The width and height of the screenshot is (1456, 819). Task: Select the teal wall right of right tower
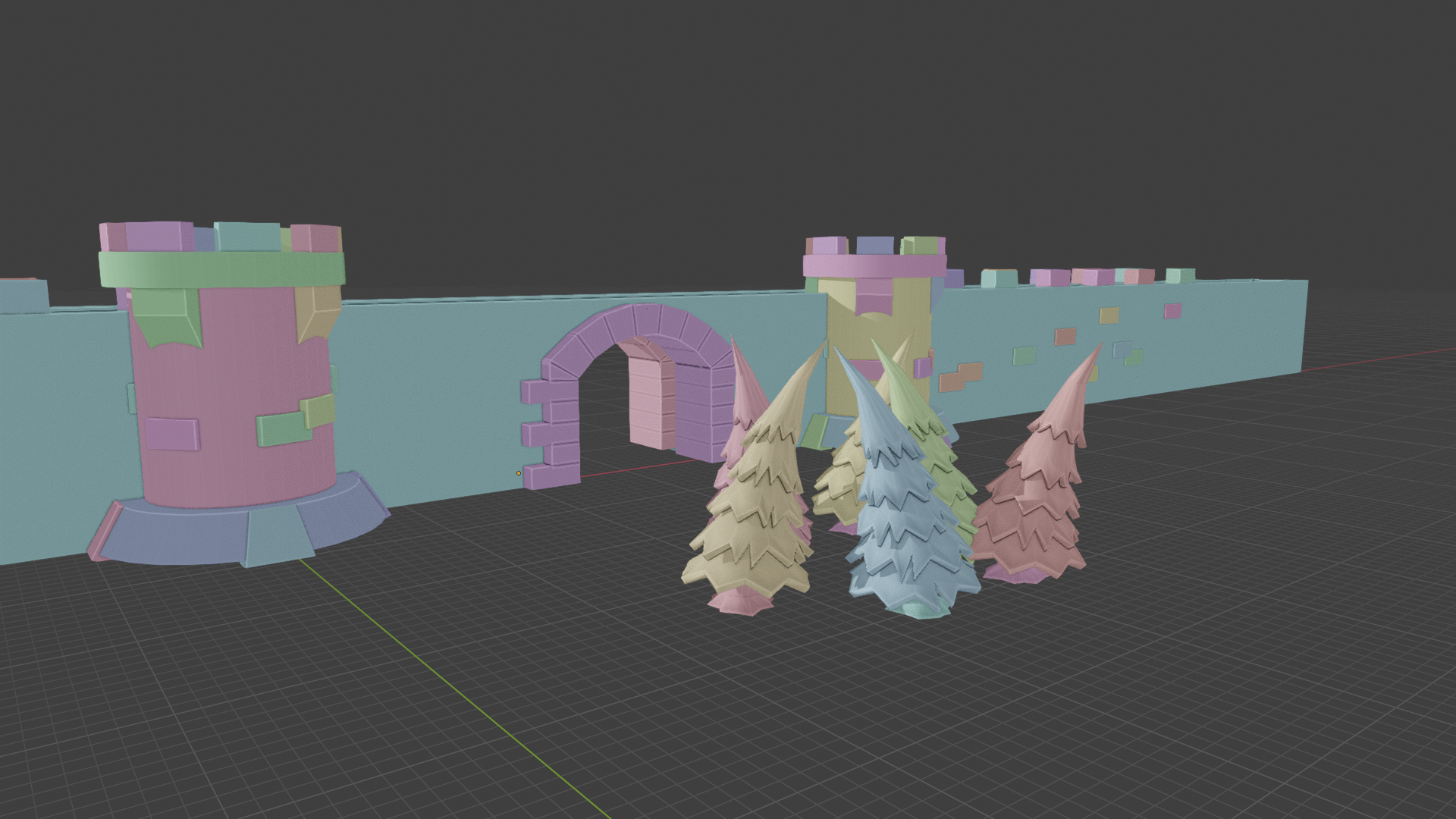[x=1228, y=334]
